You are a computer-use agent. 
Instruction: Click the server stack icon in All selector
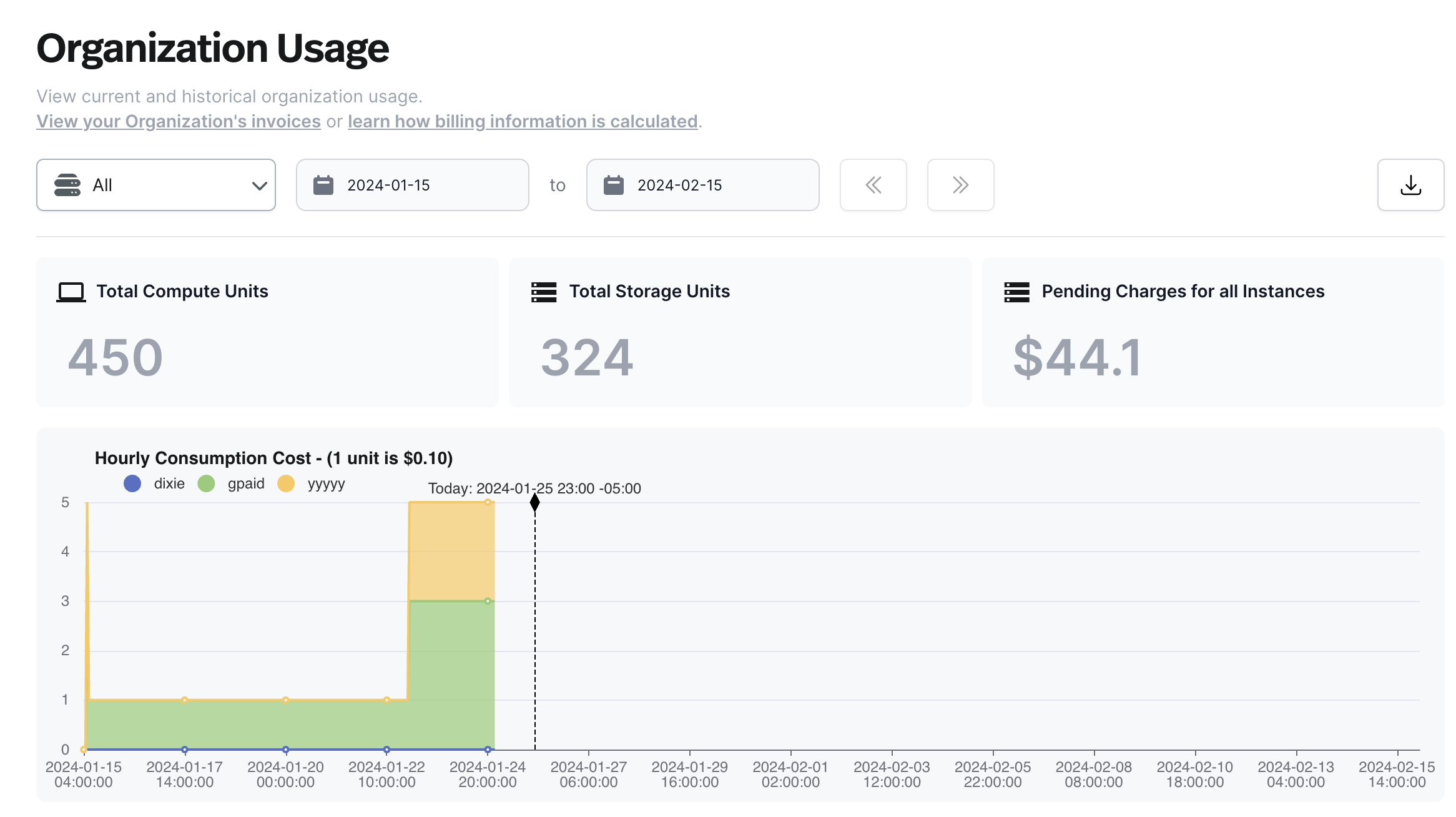[x=67, y=185]
